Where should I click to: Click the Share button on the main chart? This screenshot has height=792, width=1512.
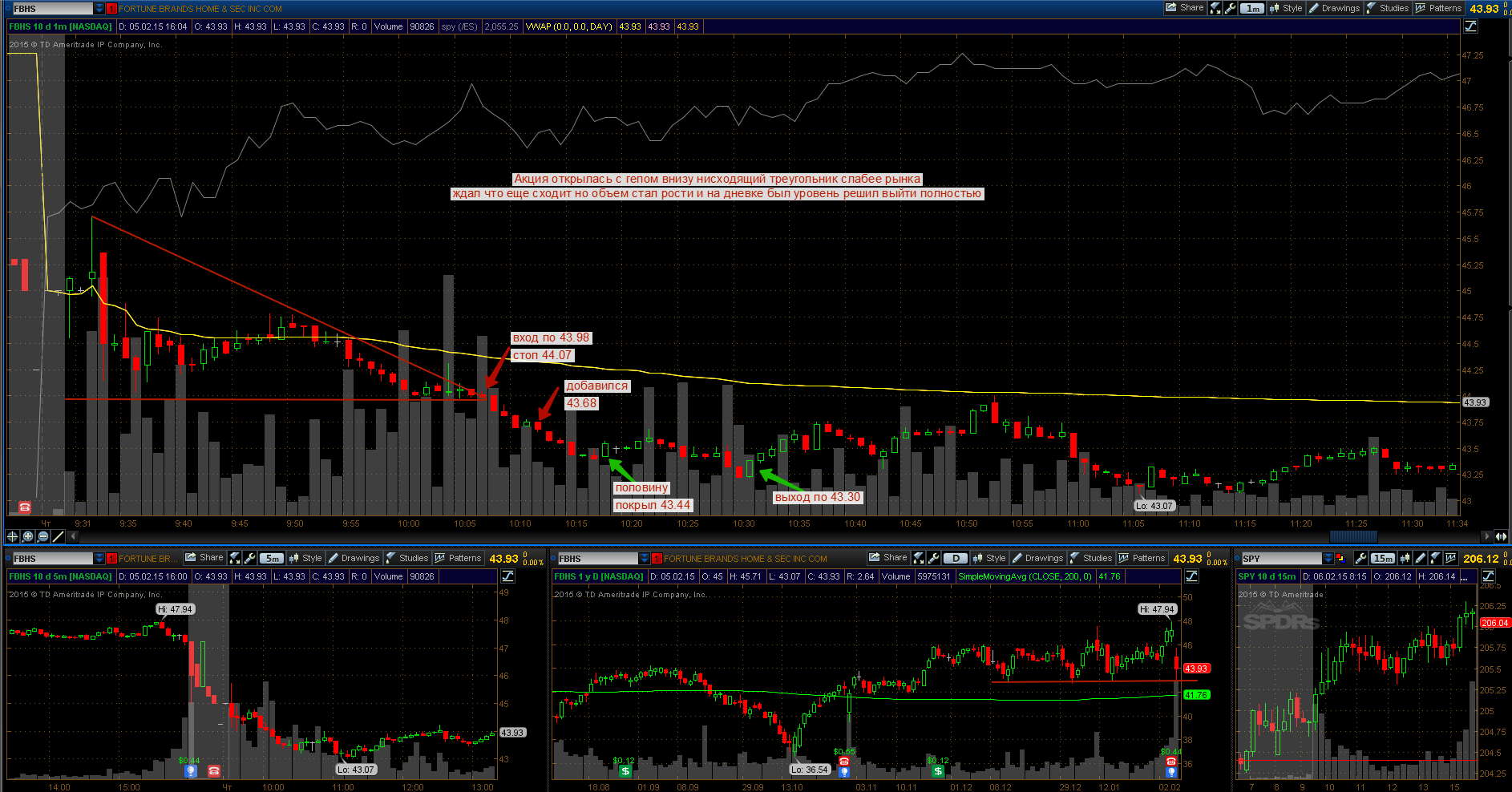[x=1185, y=8]
